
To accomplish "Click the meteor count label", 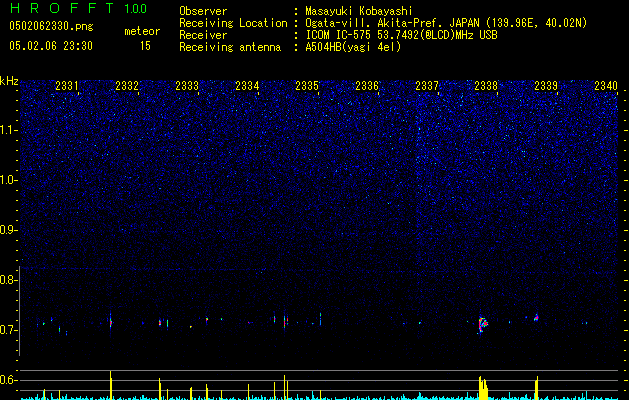I will point(142,31).
